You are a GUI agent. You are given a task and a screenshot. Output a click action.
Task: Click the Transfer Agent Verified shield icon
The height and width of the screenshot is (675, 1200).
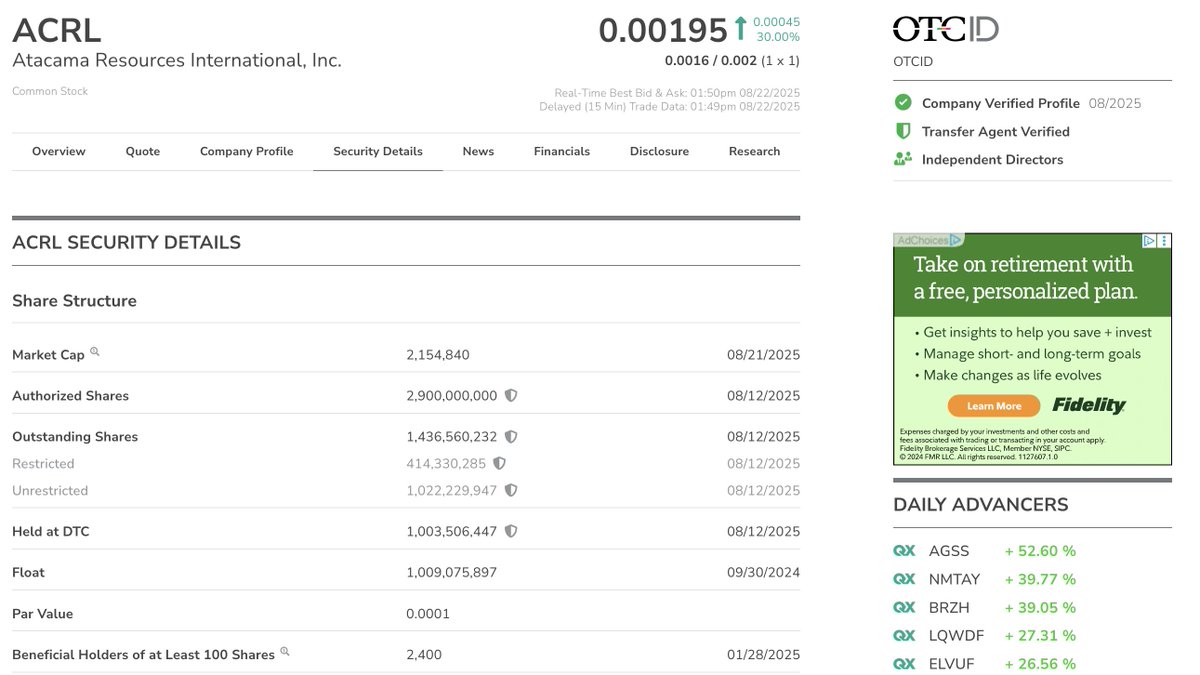click(x=903, y=131)
